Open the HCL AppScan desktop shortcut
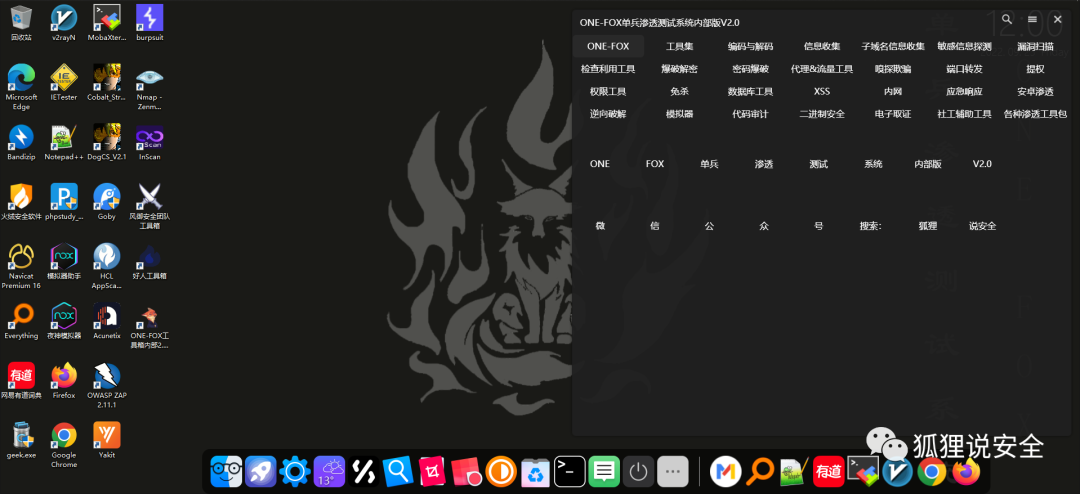This screenshot has height=494, width=1080. coord(107,266)
